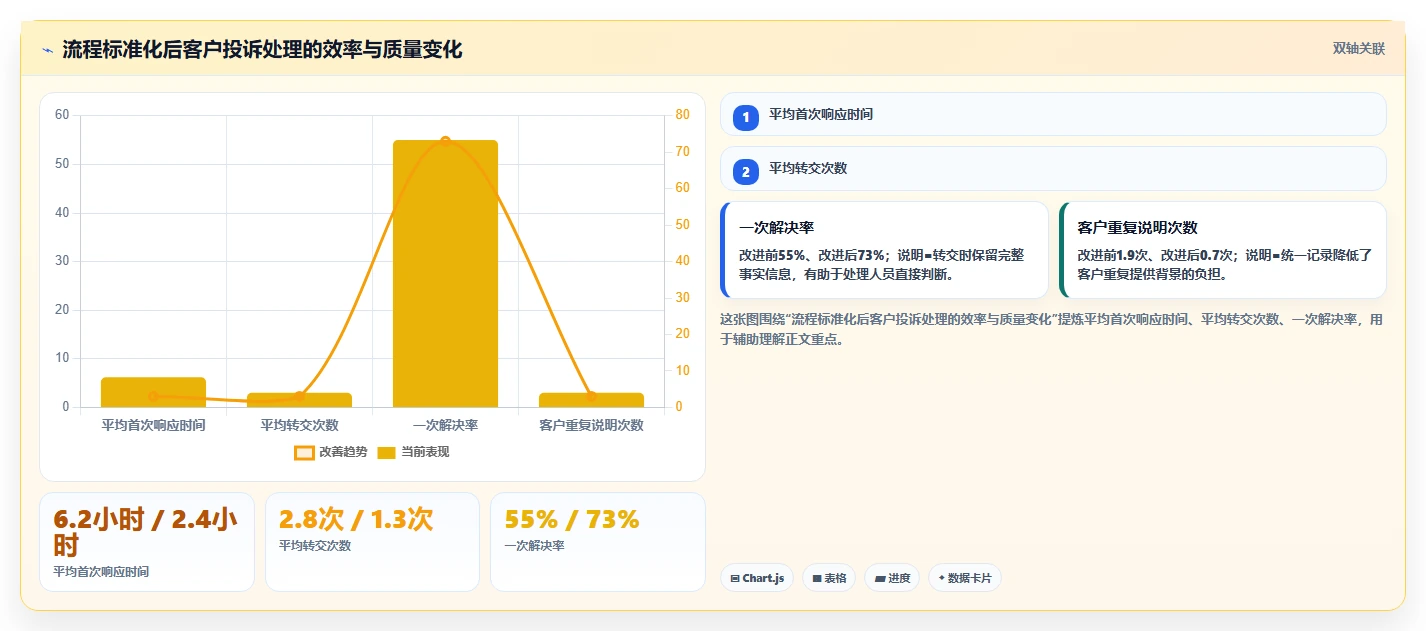Click the 客户重复说明次数 bar in chart
This screenshot has height=631, width=1426.
(591, 400)
